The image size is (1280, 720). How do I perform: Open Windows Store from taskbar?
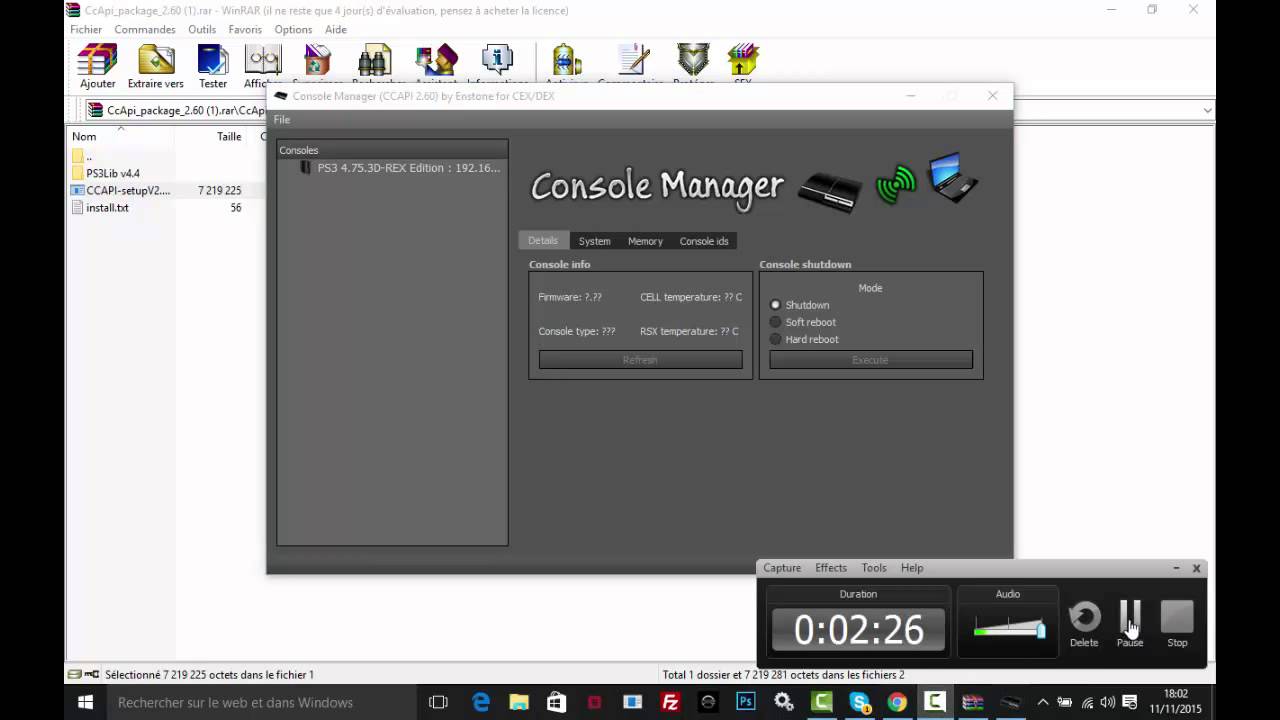[557, 702]
